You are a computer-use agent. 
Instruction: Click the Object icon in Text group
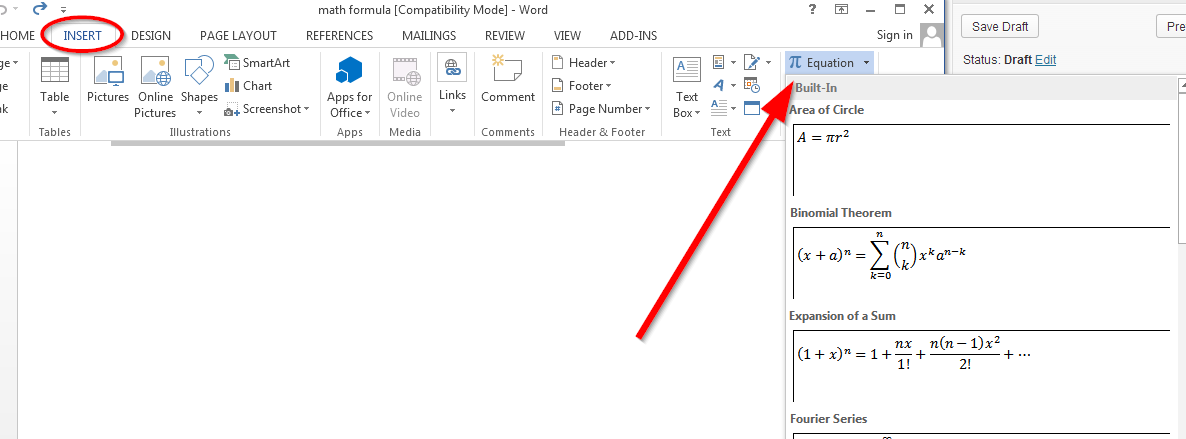point(752,108)
